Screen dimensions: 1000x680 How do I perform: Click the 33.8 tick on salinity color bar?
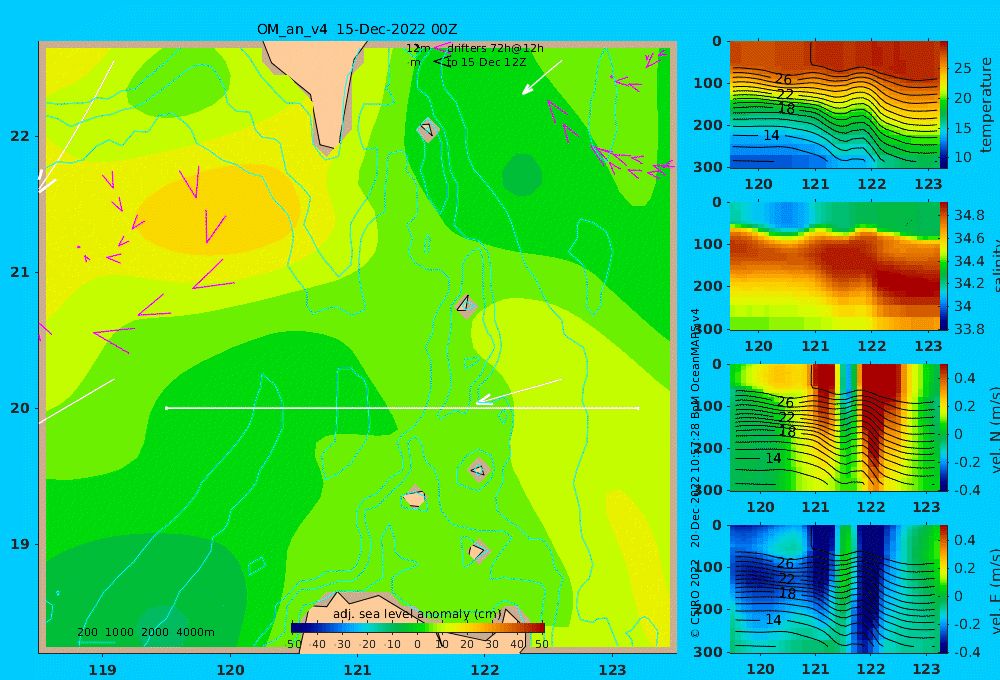pyautogui.click(x=969, y=329)
